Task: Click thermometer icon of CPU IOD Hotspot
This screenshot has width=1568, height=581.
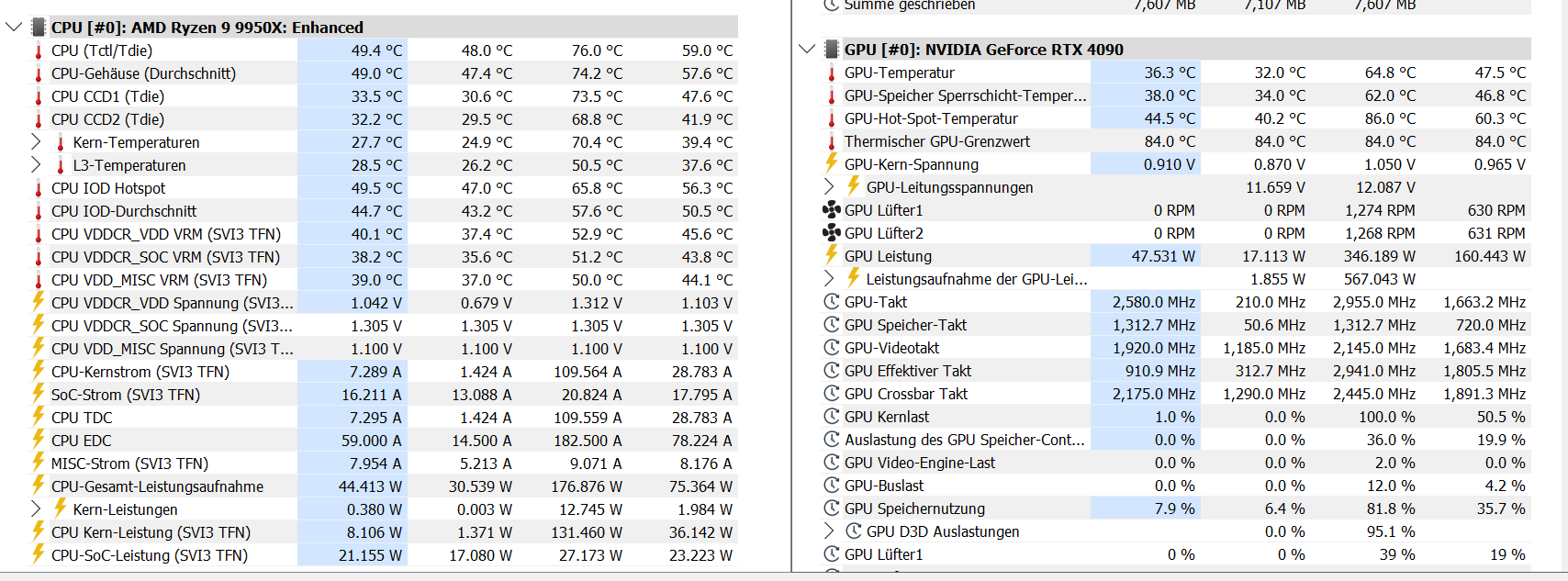Action: tap(39, 188)
